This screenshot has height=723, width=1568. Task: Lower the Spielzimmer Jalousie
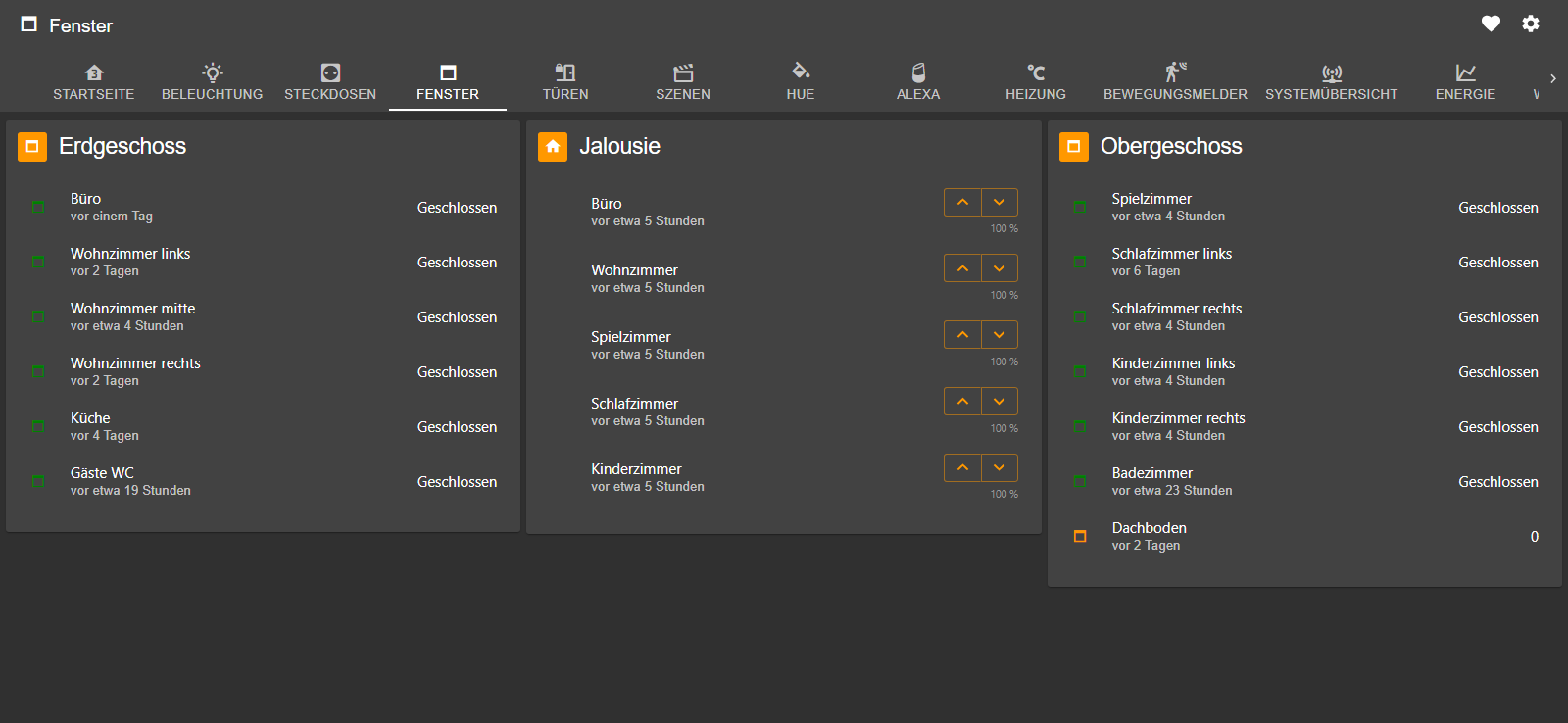tap(1000, 335)
